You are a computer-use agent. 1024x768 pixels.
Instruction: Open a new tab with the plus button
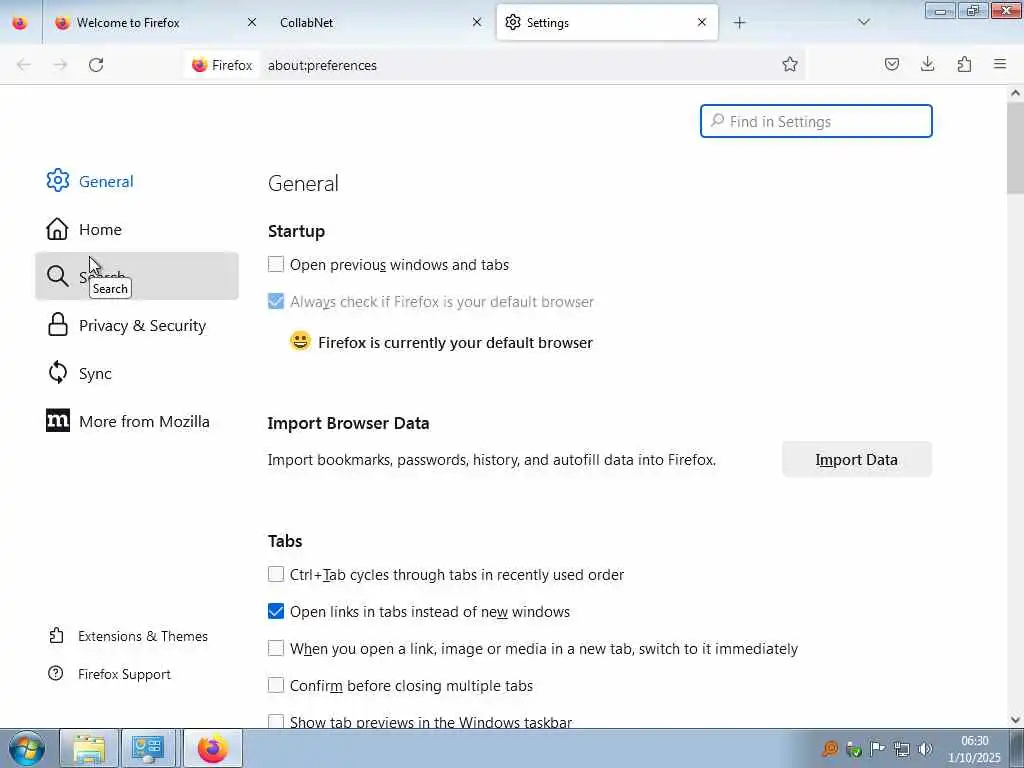[739, 22]
